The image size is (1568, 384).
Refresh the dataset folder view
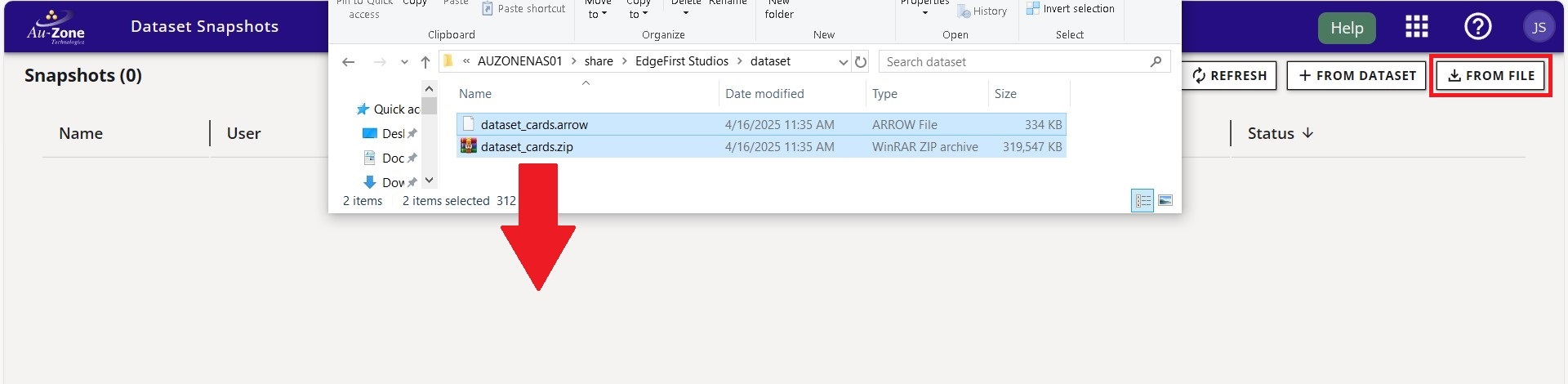pyautogui.click(x=861, y=62)
